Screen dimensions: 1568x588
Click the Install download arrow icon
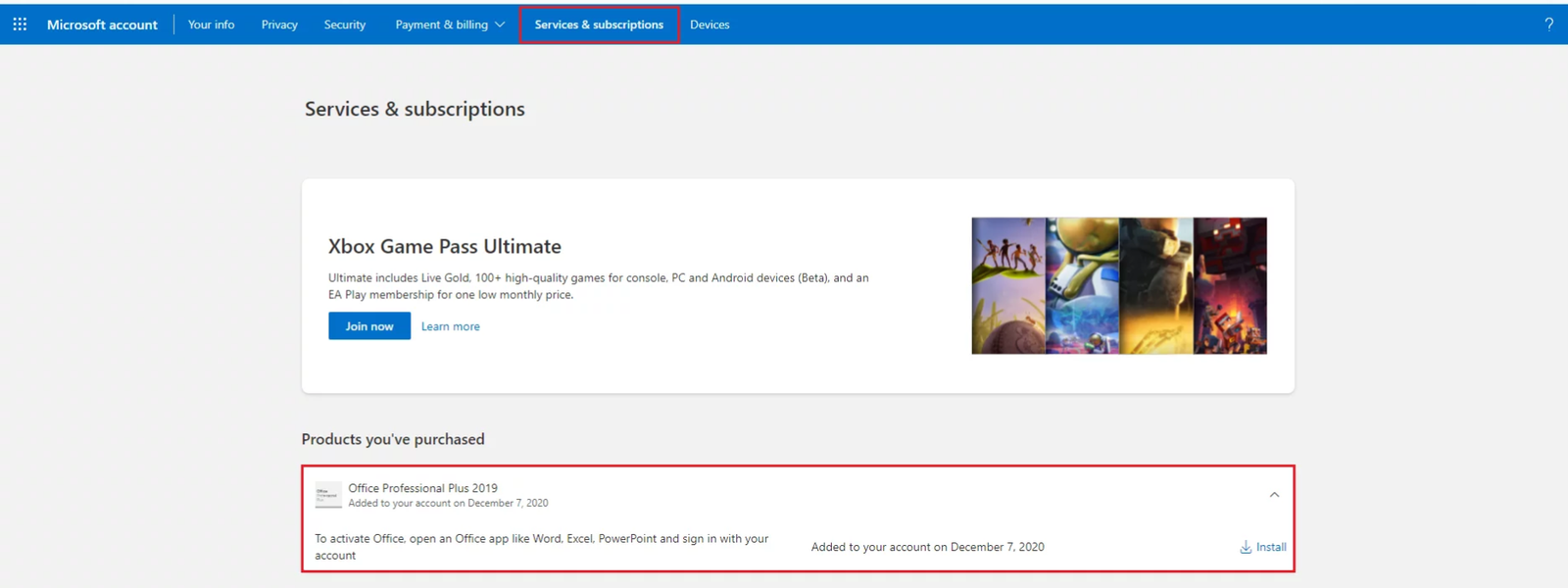[x=1246, y=547]
